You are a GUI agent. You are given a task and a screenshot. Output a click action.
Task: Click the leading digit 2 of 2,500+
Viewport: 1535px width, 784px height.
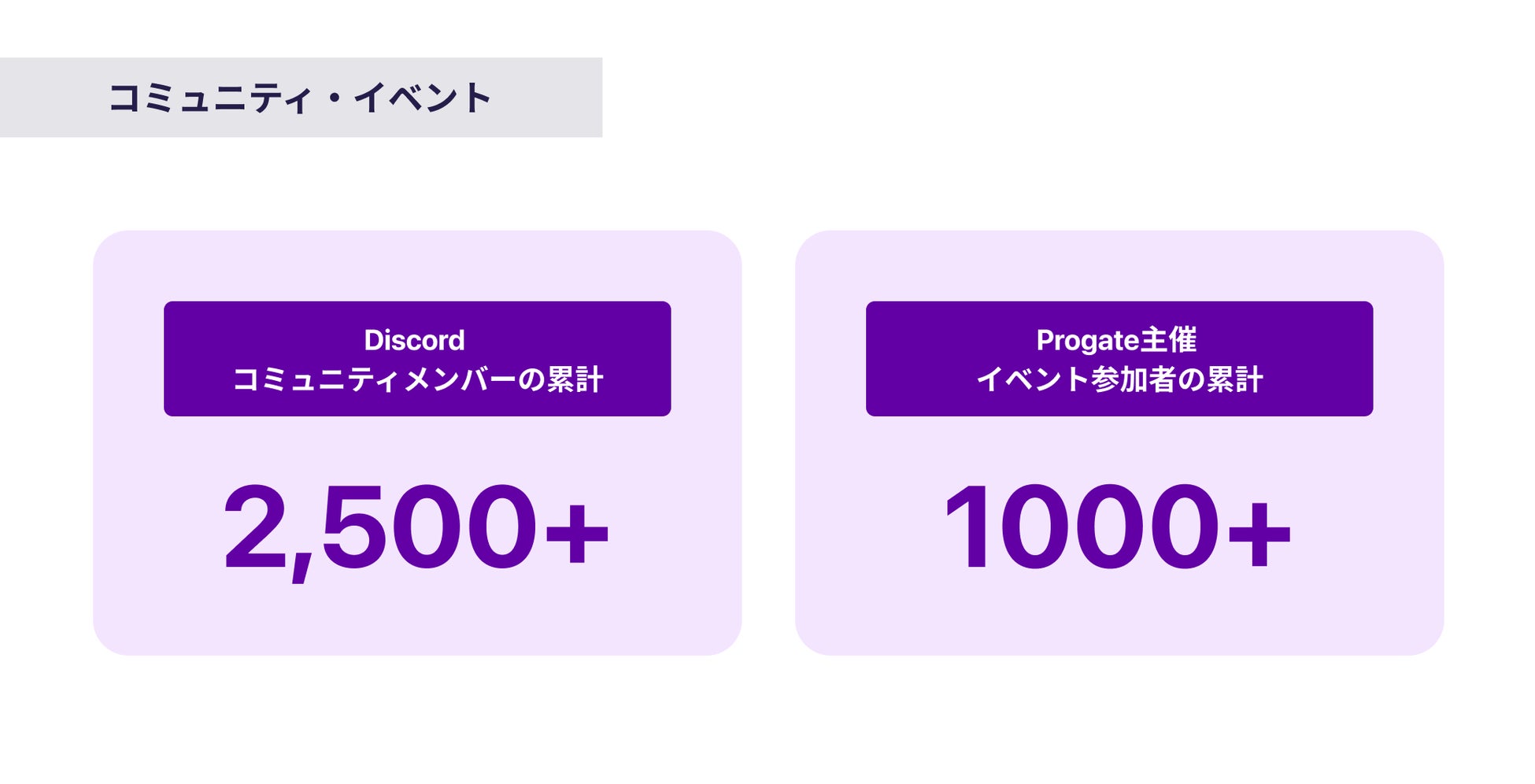coord(254,526)
